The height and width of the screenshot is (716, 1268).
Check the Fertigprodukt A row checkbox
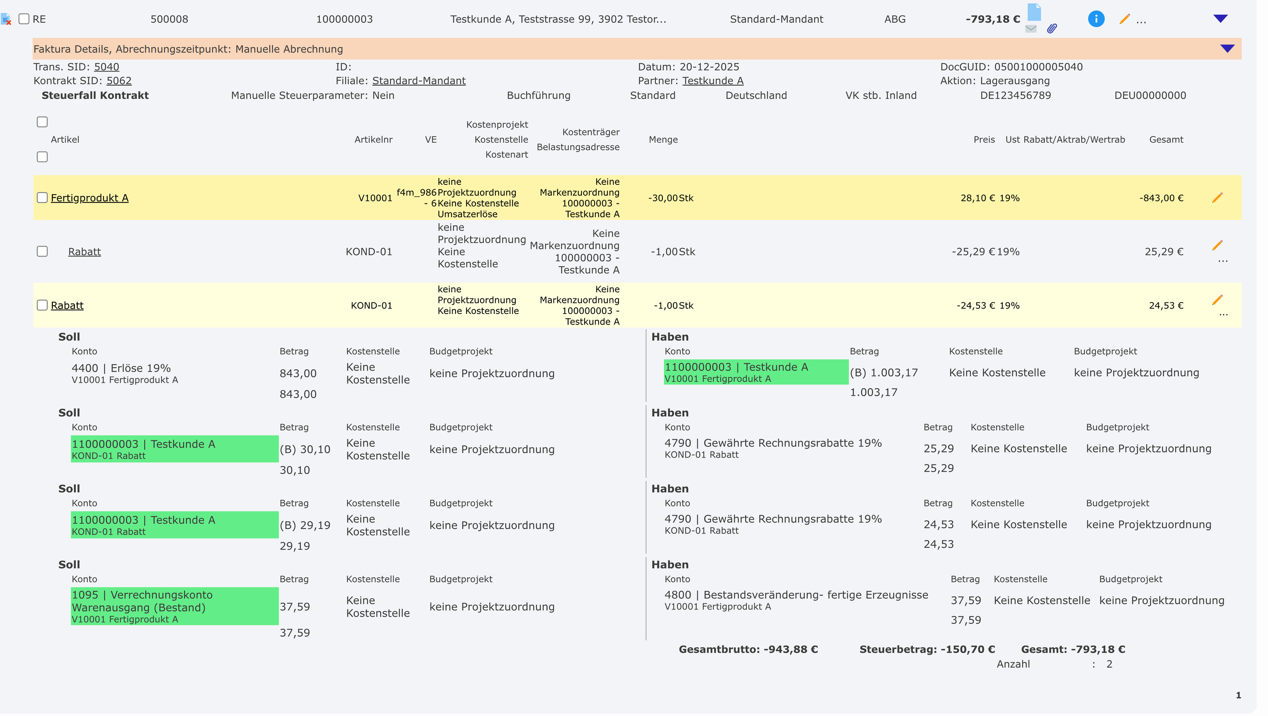(x=42, y=198)
